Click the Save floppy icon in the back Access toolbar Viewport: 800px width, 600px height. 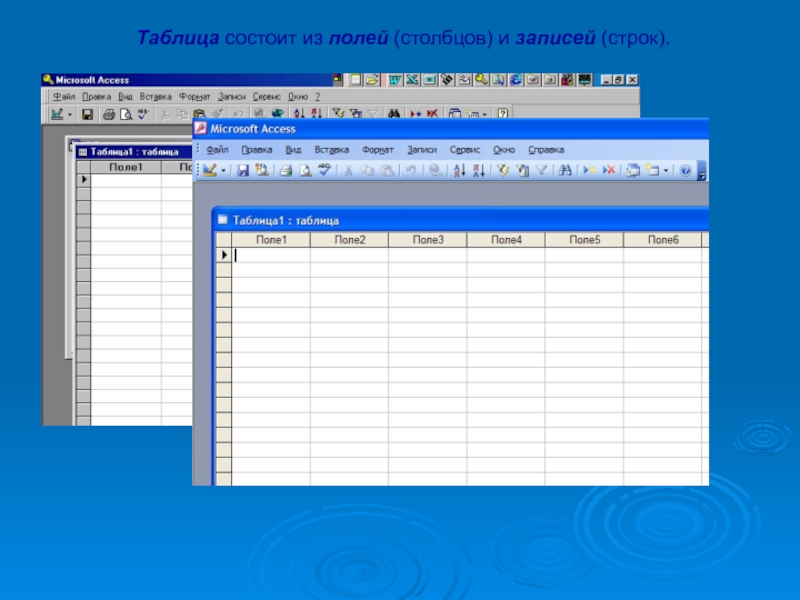click(x=87, y=114)
